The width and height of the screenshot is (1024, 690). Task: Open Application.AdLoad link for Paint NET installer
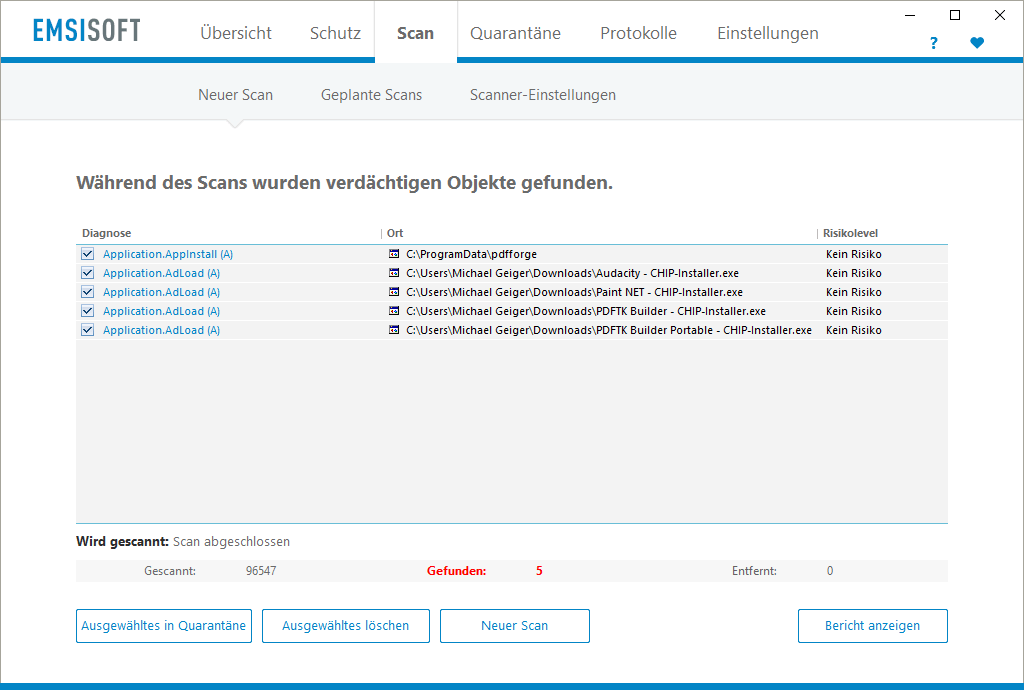(161, 292)
